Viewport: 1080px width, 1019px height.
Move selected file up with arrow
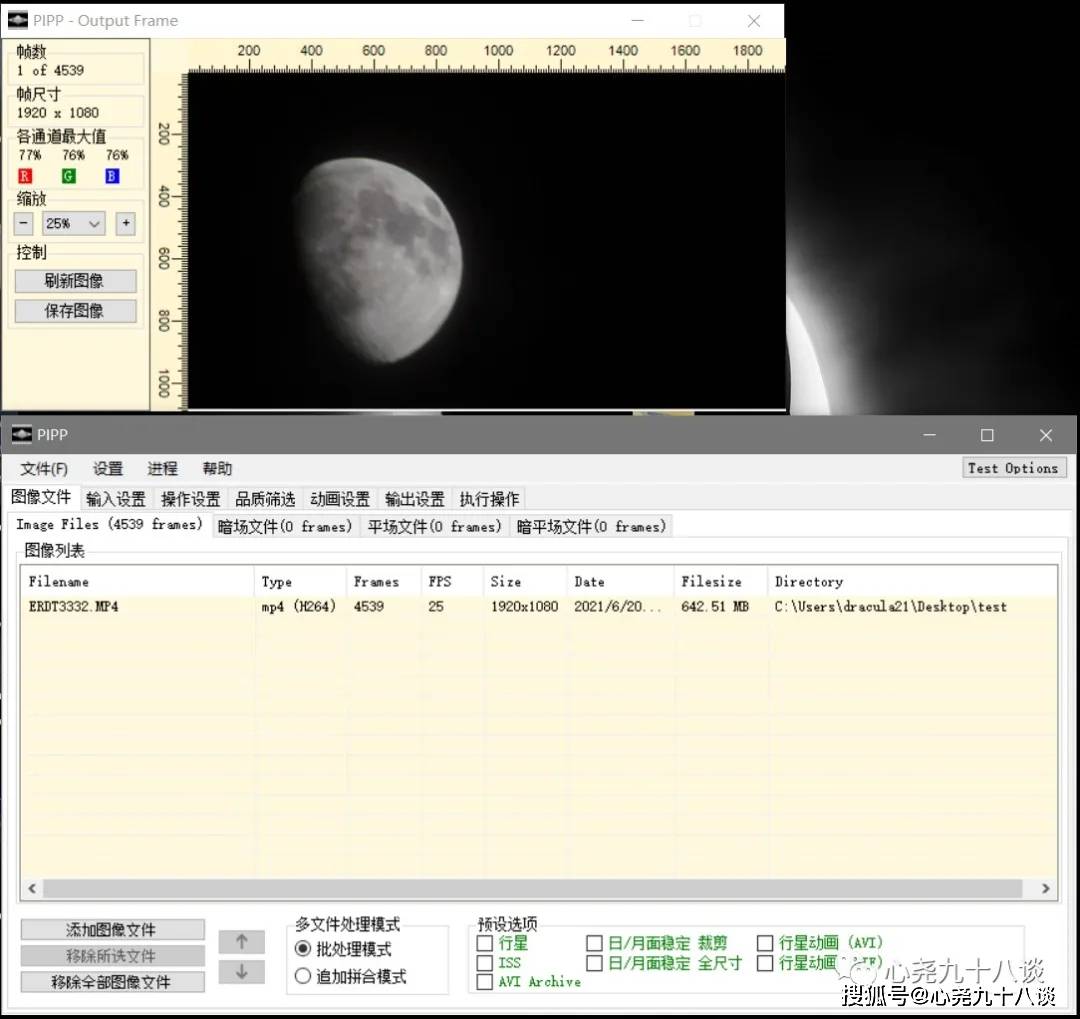tap(242, 942)
